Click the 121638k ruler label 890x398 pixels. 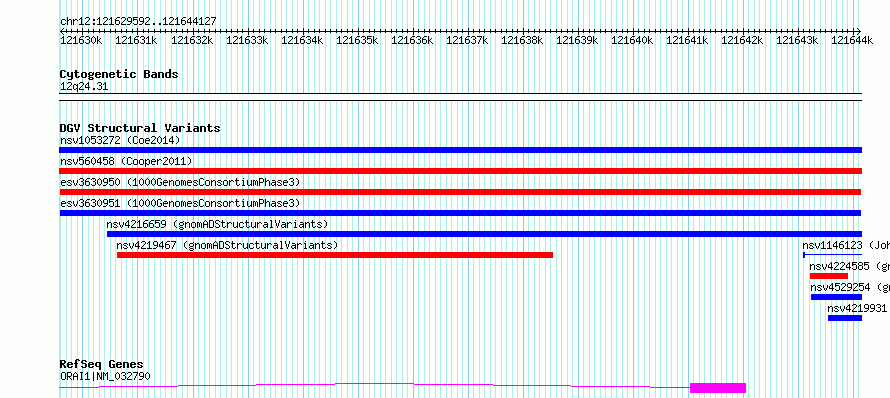click(x=522, y=40)
